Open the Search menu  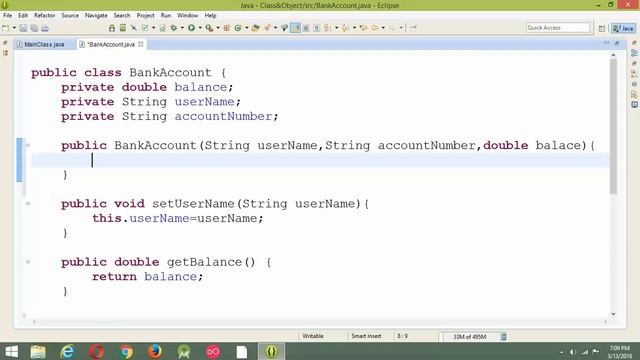click(x=122, y=16)
